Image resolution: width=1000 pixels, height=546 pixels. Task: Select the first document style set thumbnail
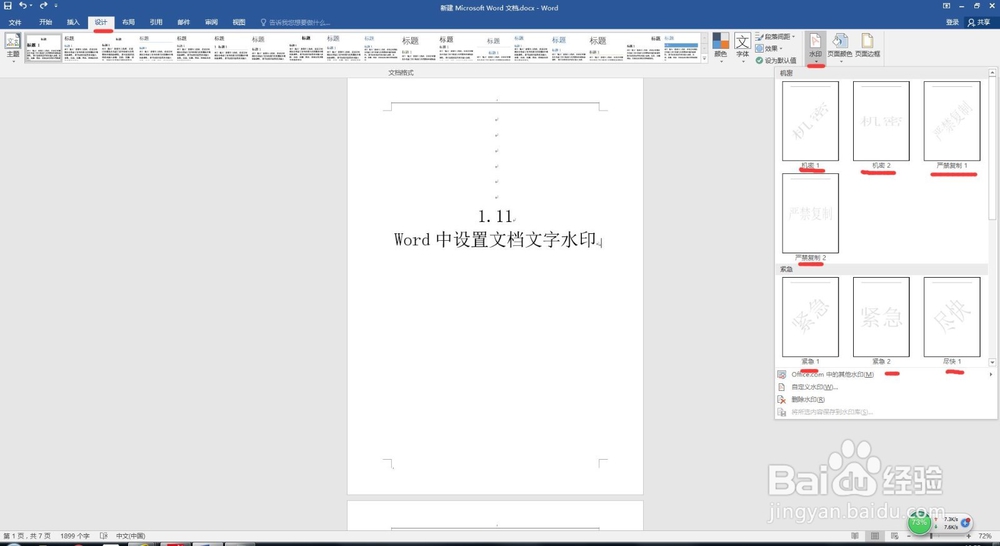tap(43, 48)
